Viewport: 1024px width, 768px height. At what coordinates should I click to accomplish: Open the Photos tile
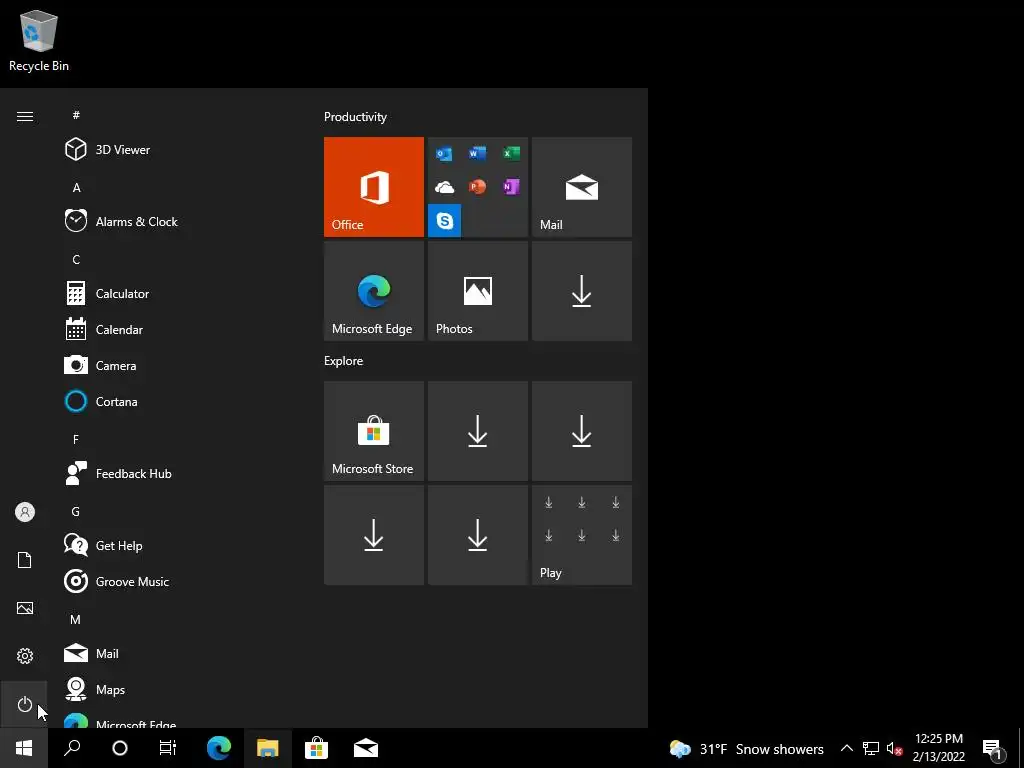point(478,291)
